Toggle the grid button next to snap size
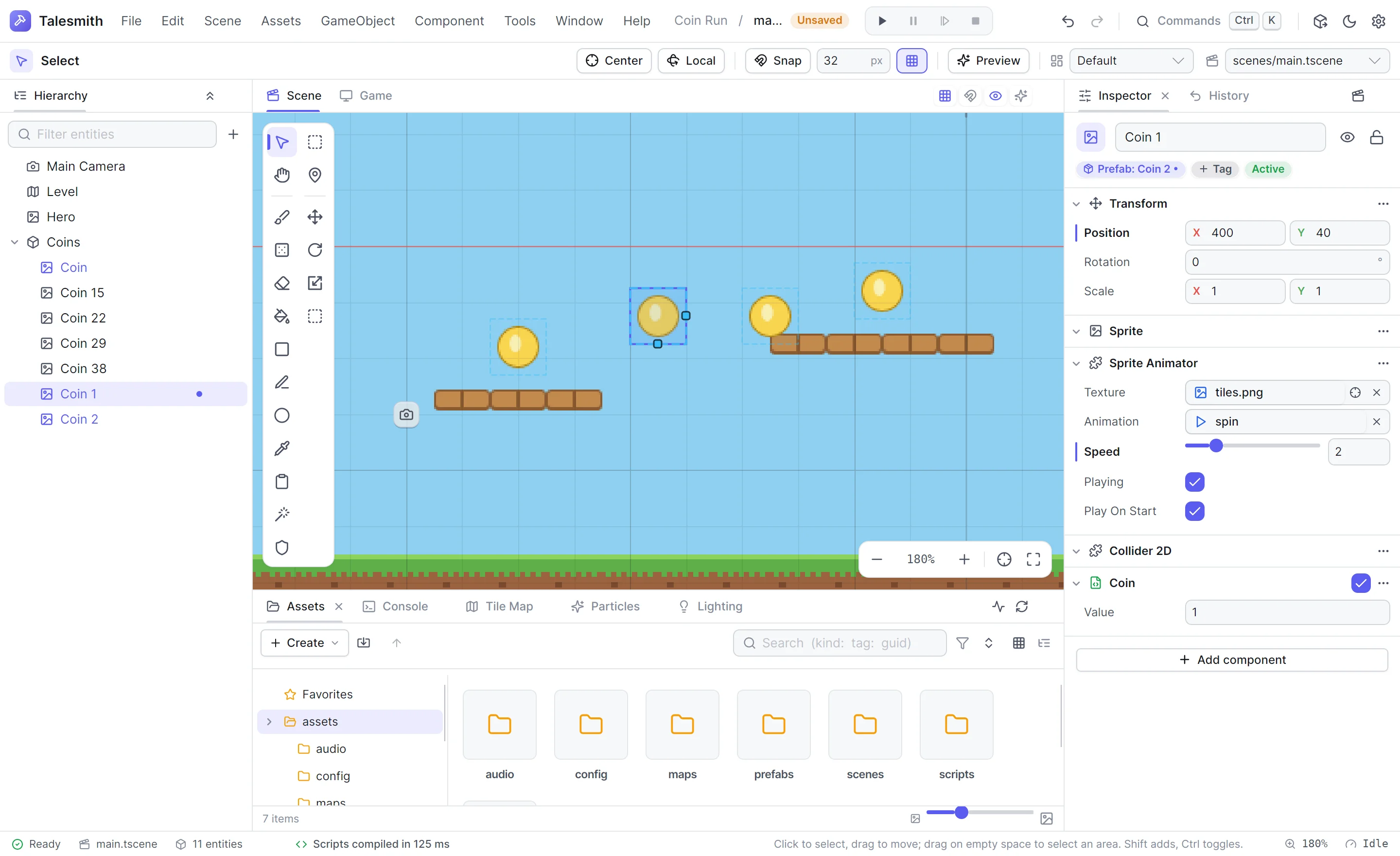Image resolution: width=1400 pixels, height=856 pixels. click(x=911, y=61)
